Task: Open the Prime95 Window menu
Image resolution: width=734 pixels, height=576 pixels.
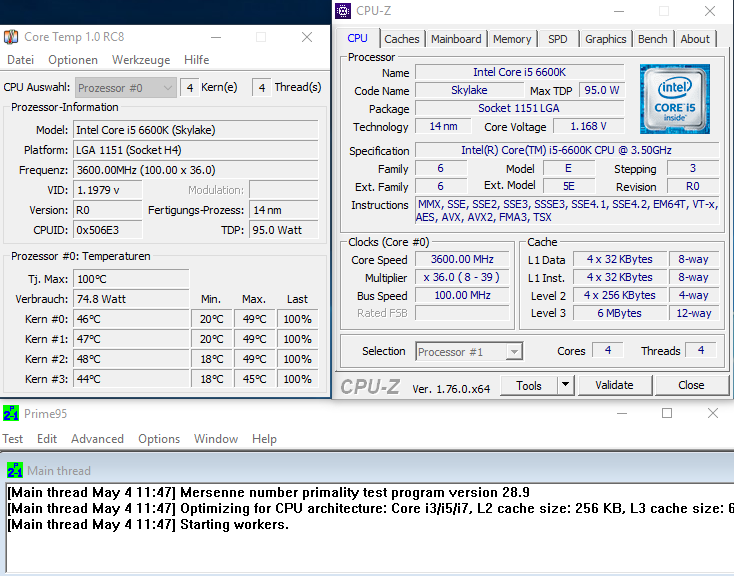Action: tap(216, 439)
